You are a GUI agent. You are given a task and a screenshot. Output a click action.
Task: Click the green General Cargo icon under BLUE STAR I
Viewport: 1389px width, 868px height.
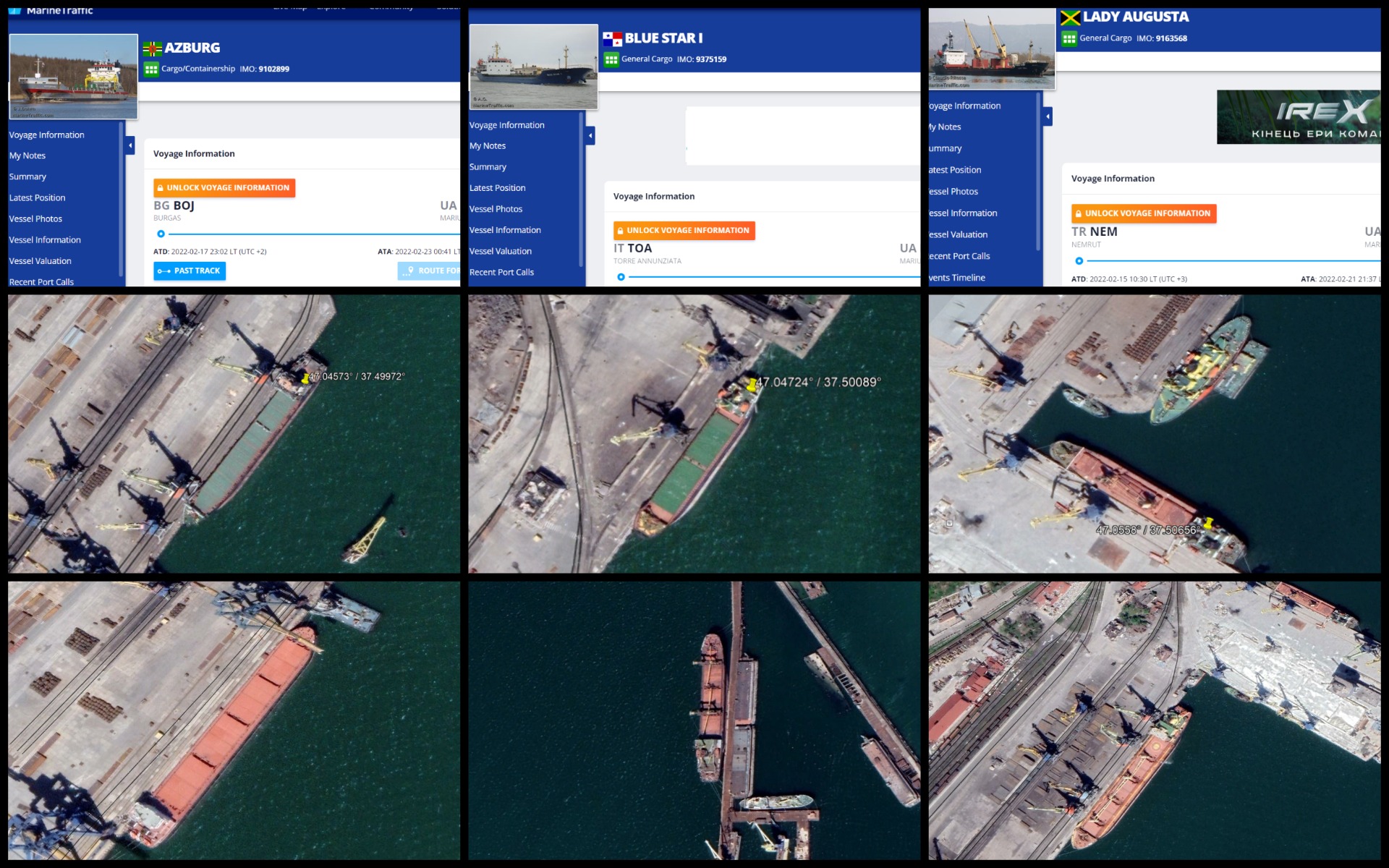point(611,59)
